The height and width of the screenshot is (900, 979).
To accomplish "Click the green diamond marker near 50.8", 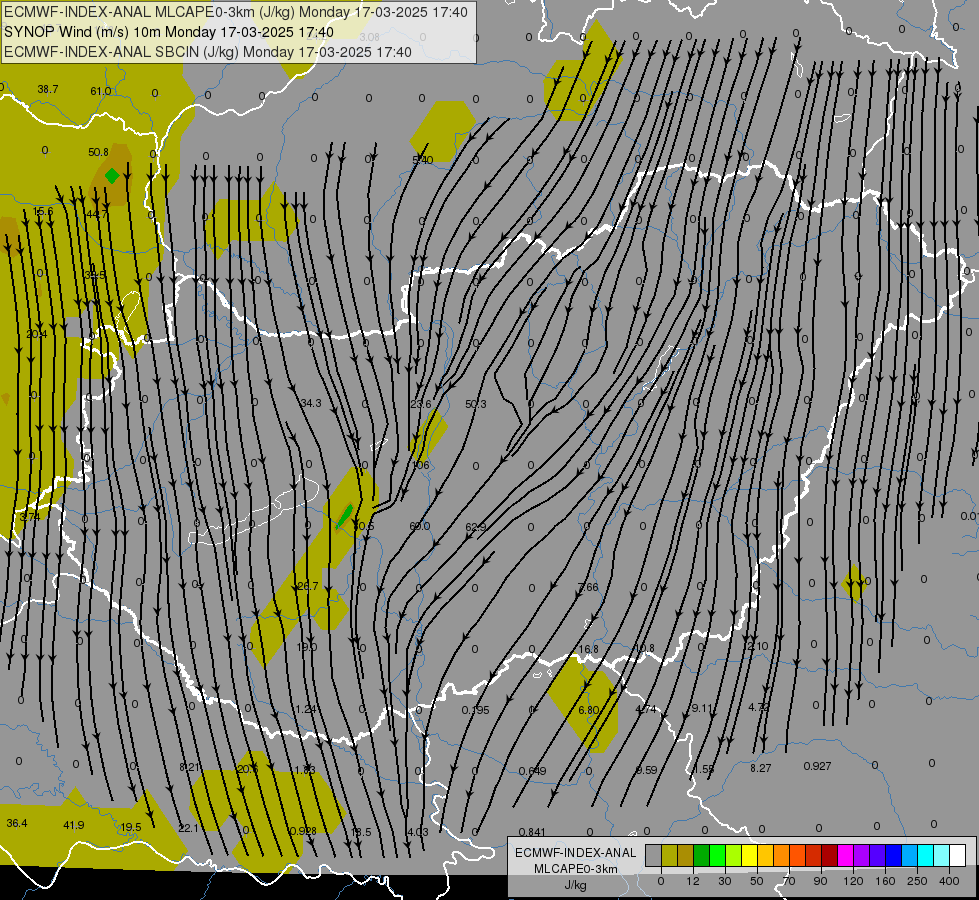I will (x=112, y=176).
